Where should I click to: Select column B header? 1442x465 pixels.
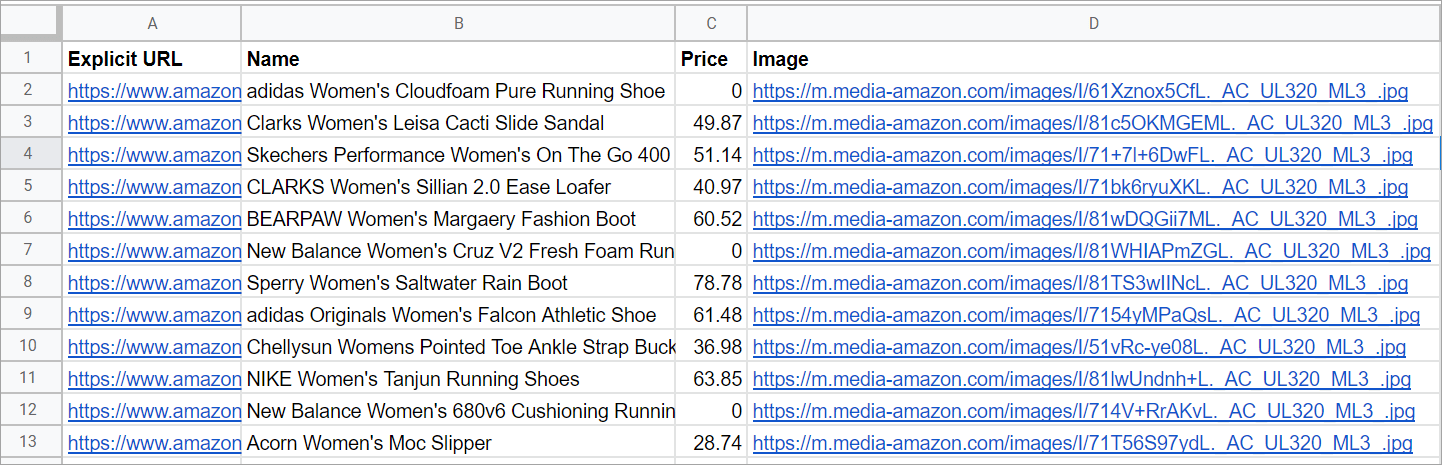tap(458, 22)
